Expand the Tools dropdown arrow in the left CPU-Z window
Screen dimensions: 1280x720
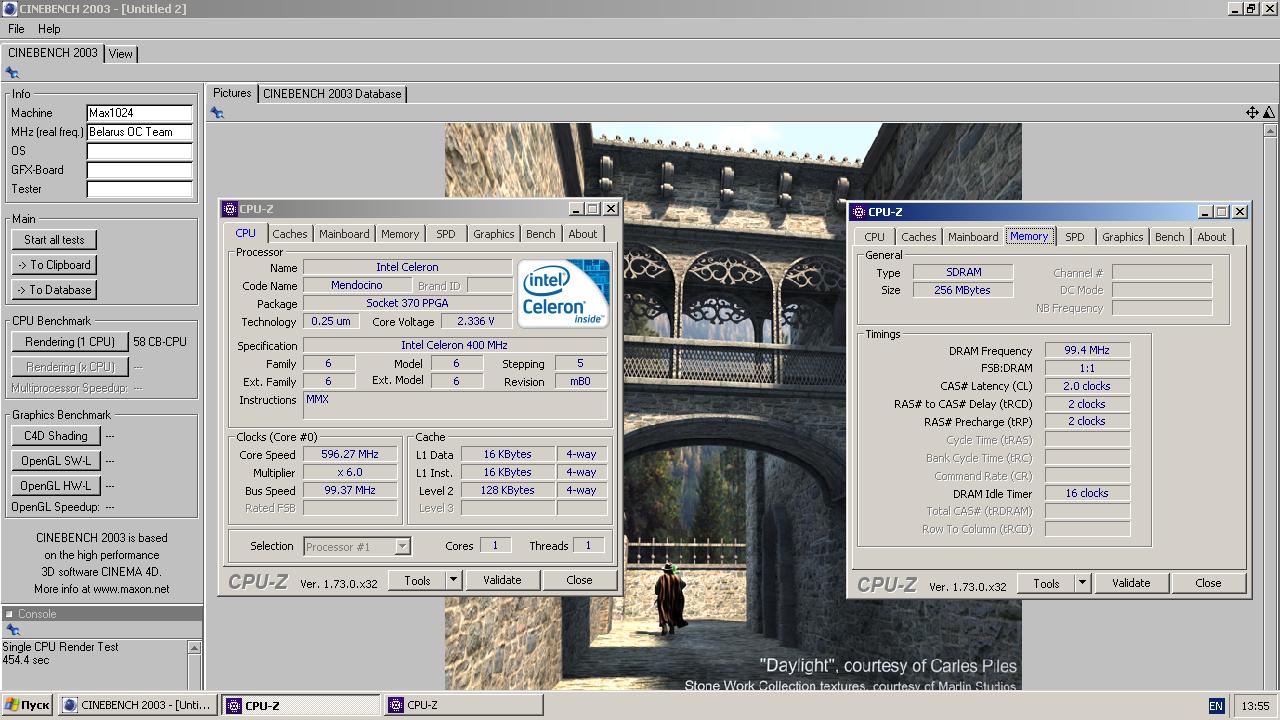[453, 580]
